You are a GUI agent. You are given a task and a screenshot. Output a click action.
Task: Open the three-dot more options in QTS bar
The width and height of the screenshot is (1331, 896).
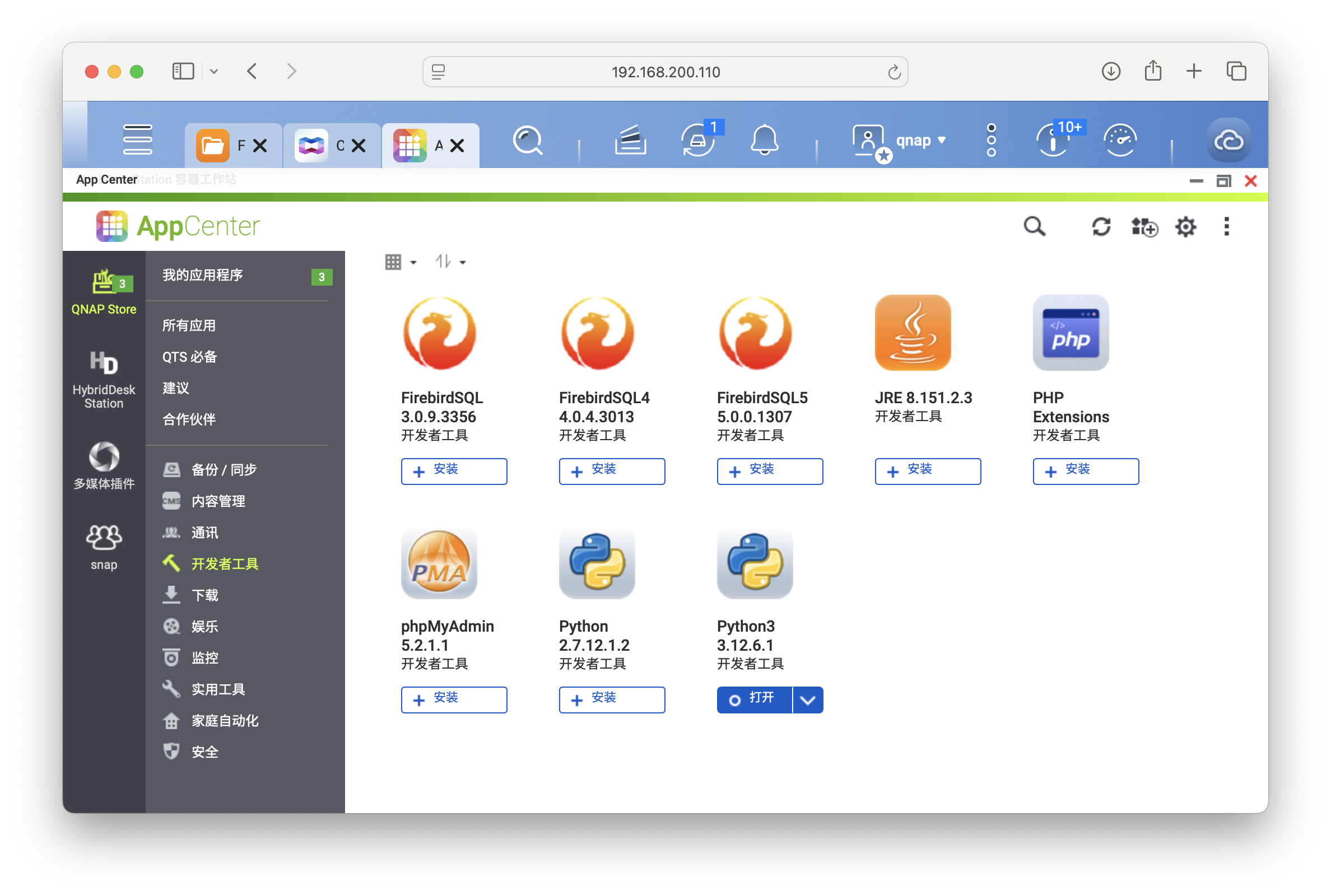click(991, 140)
